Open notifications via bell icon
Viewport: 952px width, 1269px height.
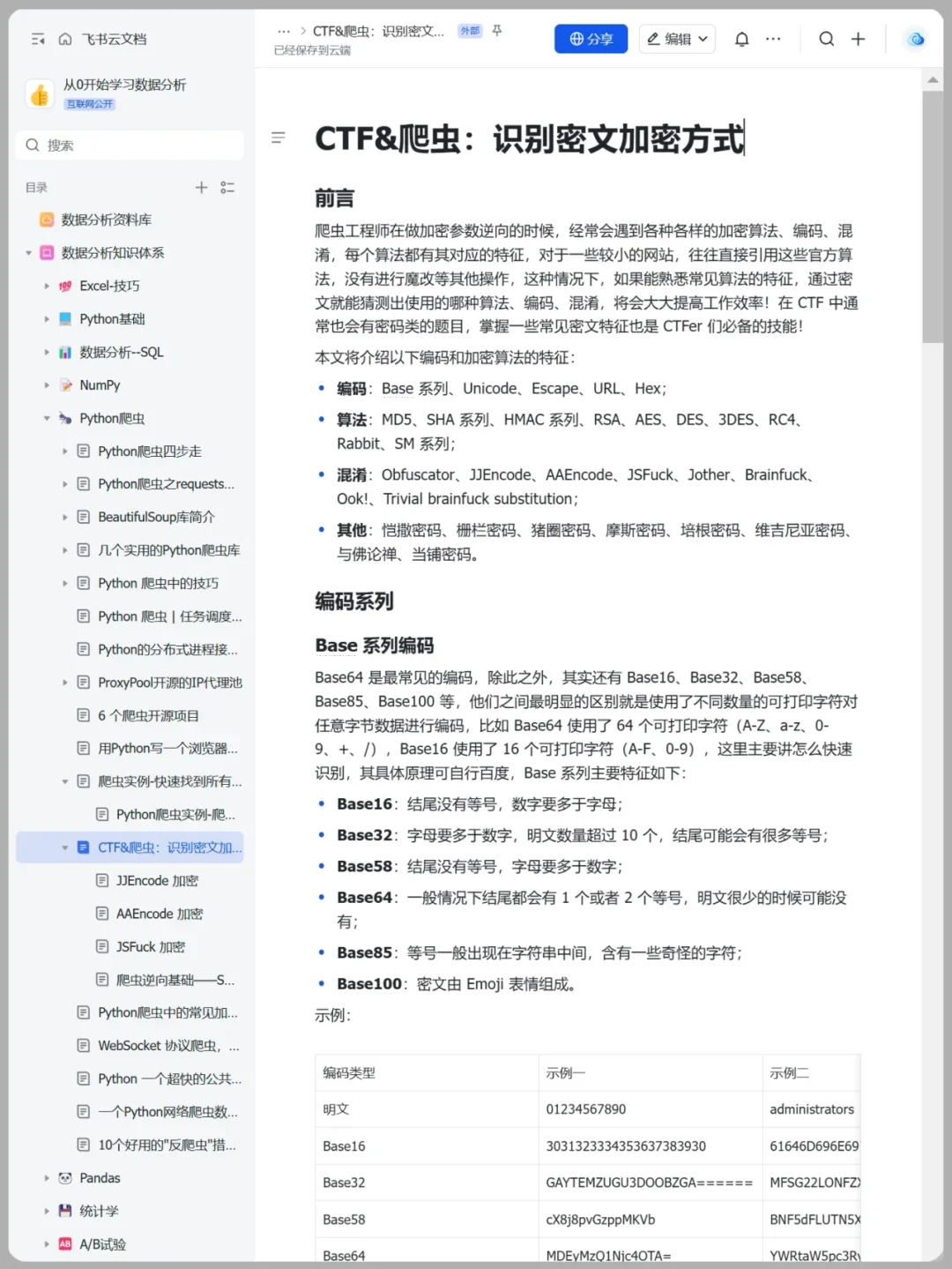tap(741, 39)
